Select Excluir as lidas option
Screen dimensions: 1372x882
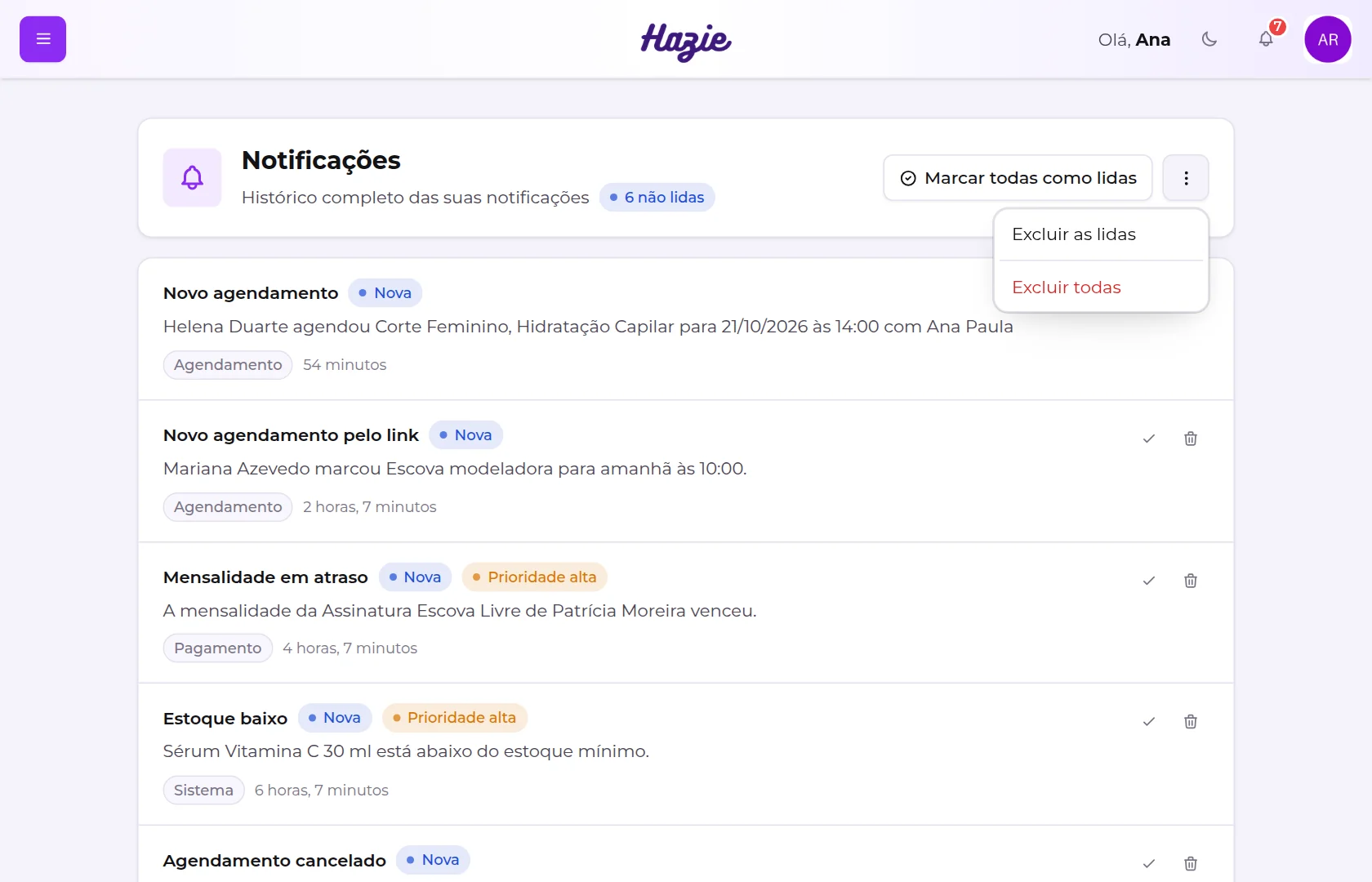pyautogui.click(x=1101, y=234)
